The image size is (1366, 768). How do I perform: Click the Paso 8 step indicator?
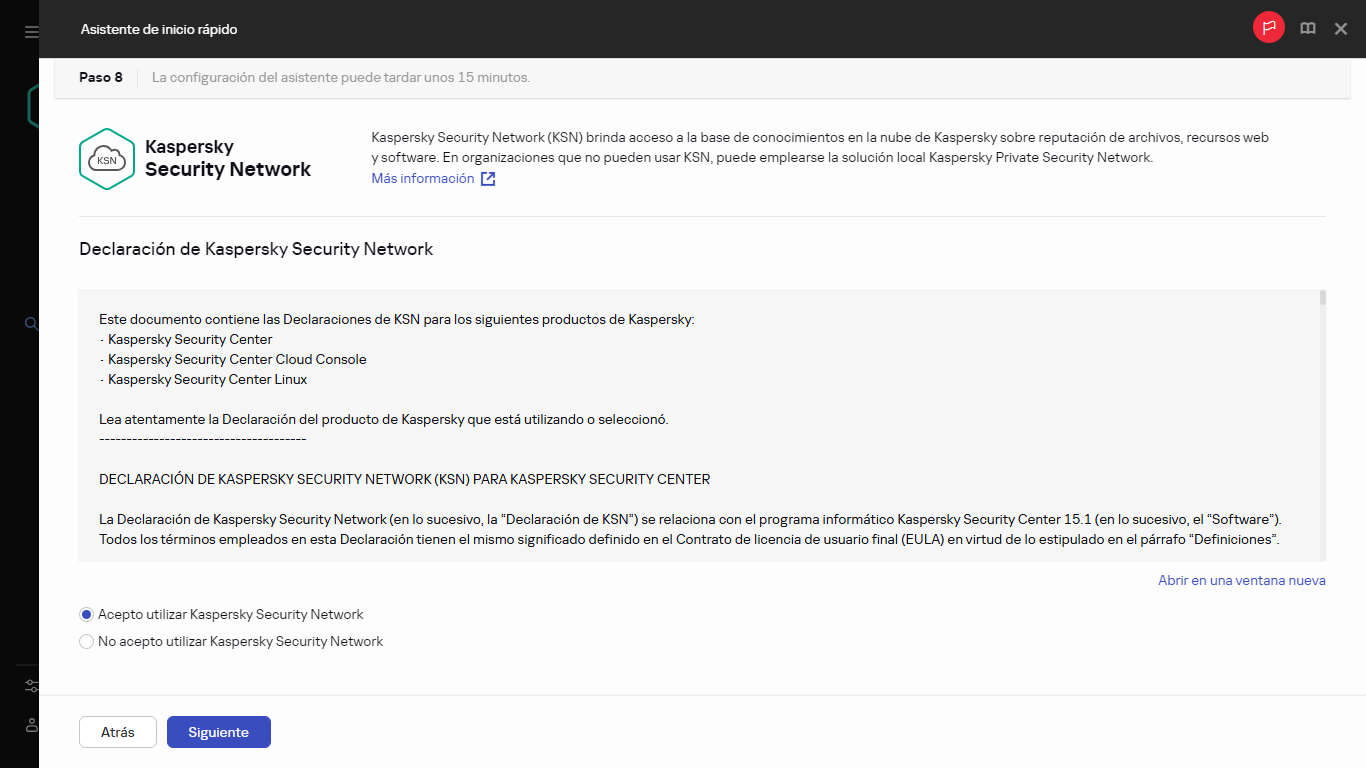pos(100,77)
